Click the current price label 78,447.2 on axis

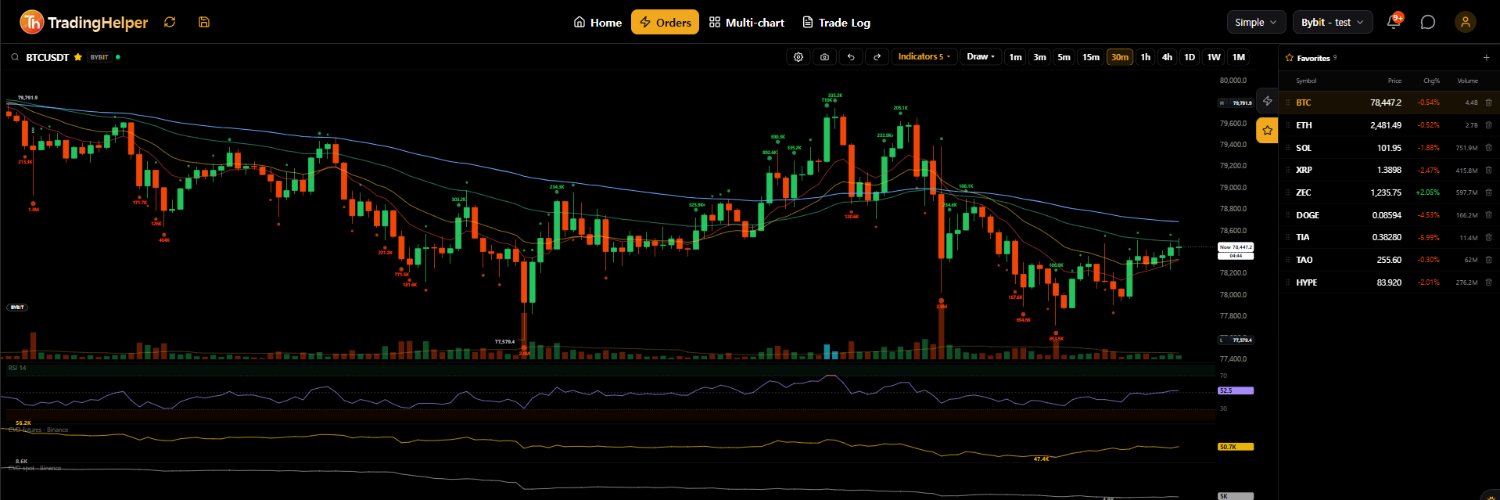pyautogui.click(x=1236, y=246)
